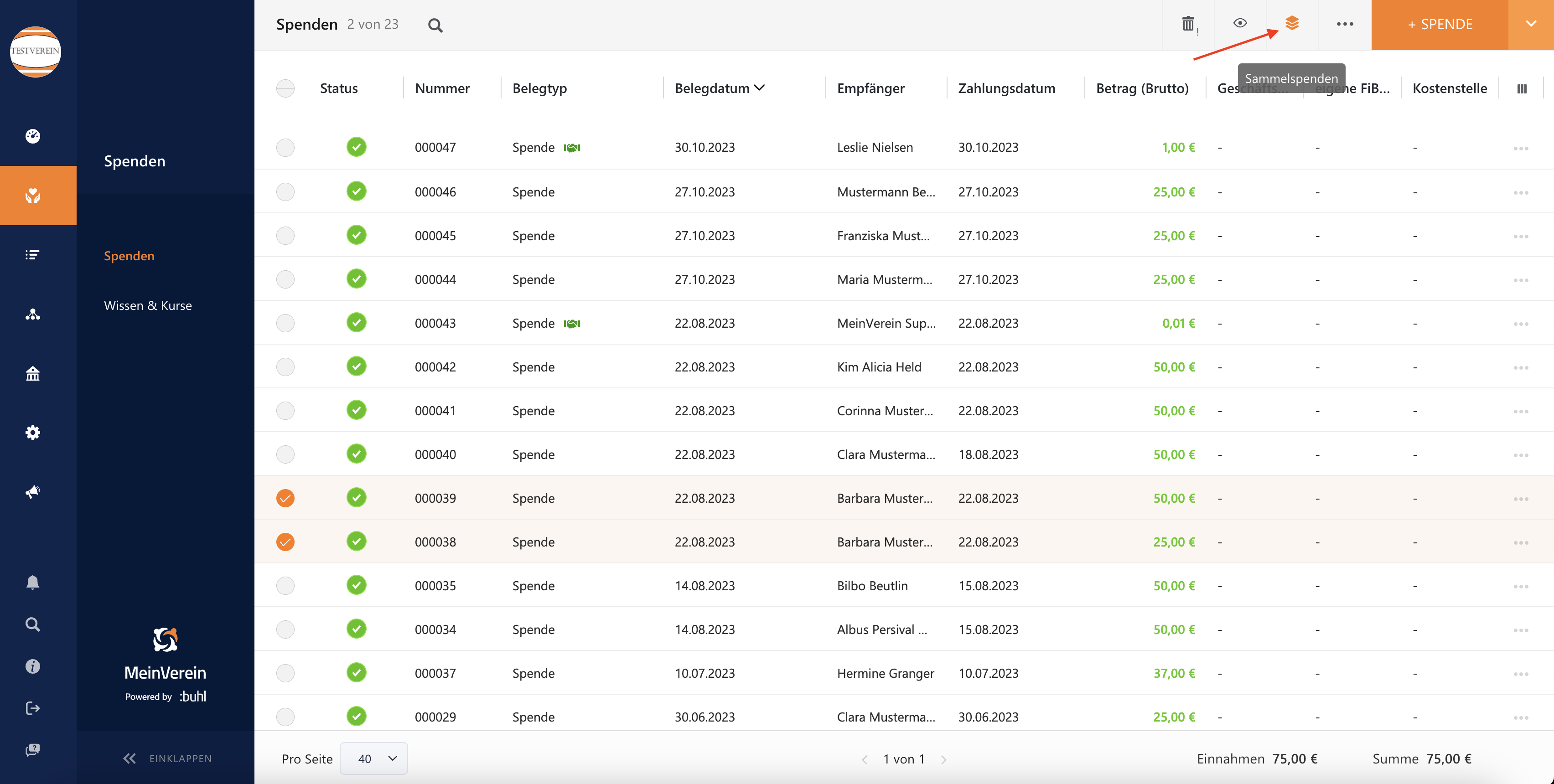Viewport: 1554px width, 784px height.
Task: Click the handshake icon on donation 000043
Action: coord(572,323)
